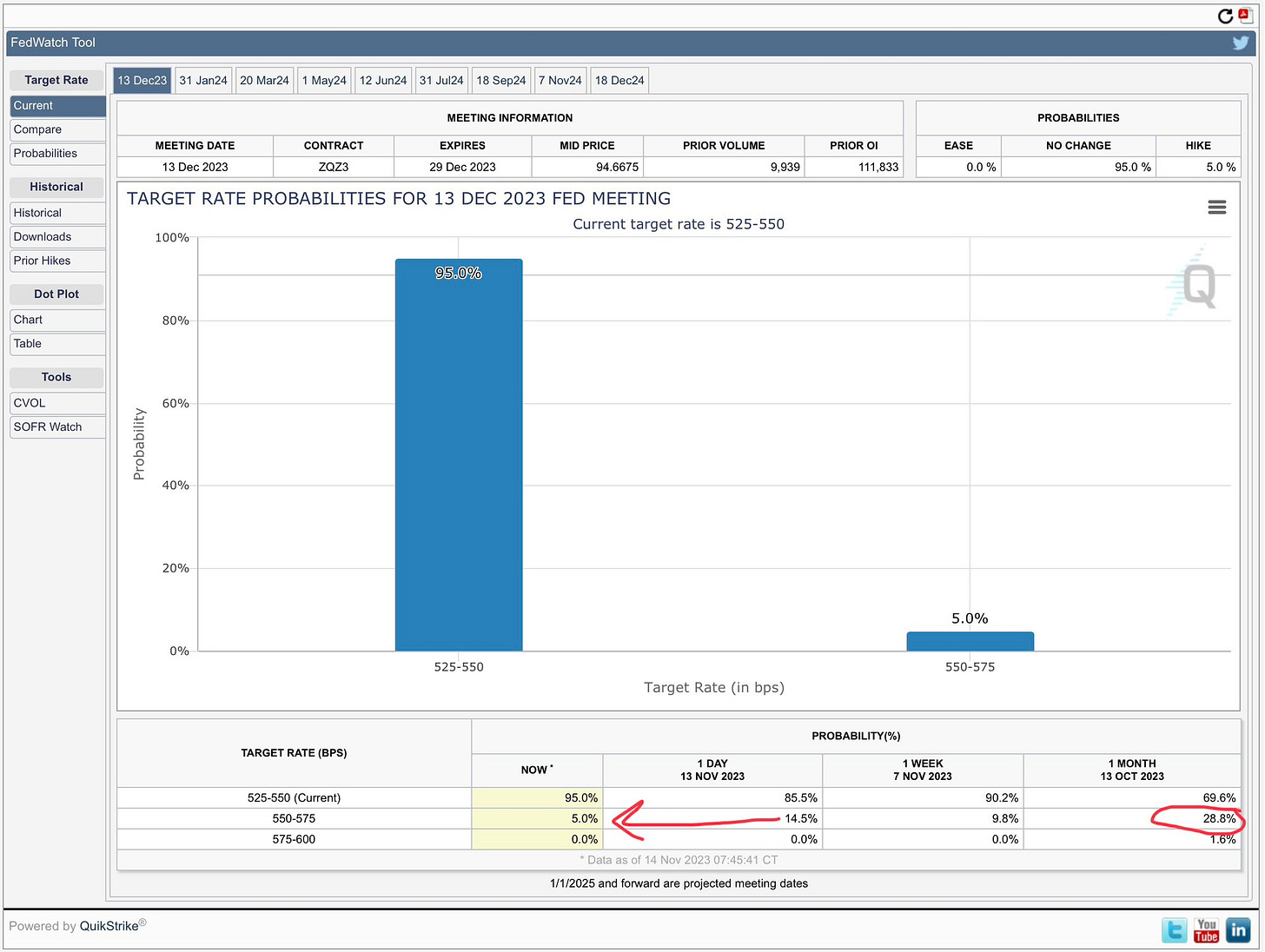Screen dimensions: 1265x952
Task: Open Prior Hikes in the sidebar
Action: coord(42,261)
